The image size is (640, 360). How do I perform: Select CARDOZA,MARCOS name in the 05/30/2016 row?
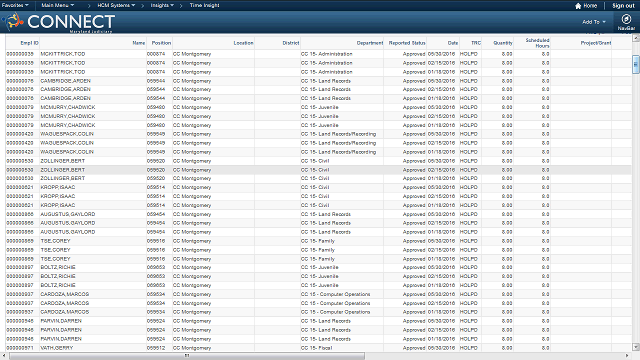click(64, 294)
